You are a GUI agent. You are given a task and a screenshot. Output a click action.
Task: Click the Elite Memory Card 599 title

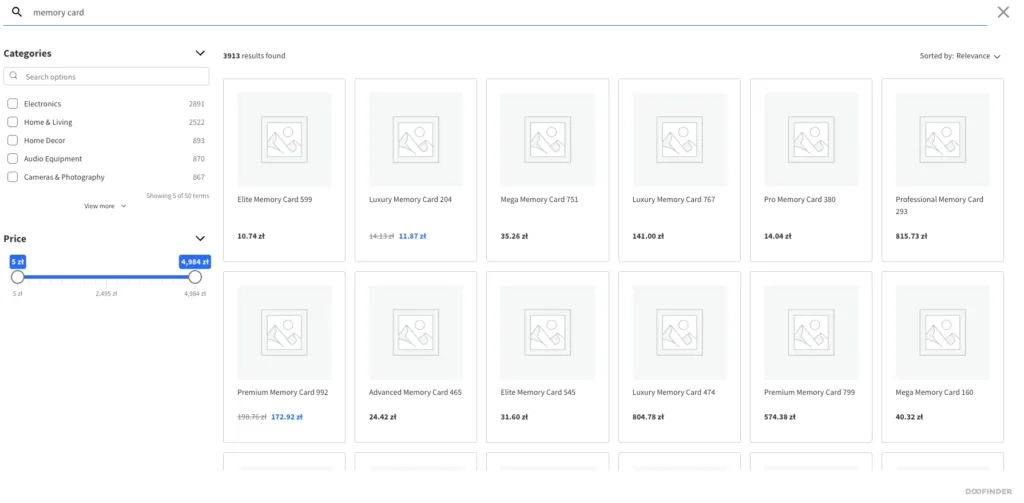[x=275, y=199]
